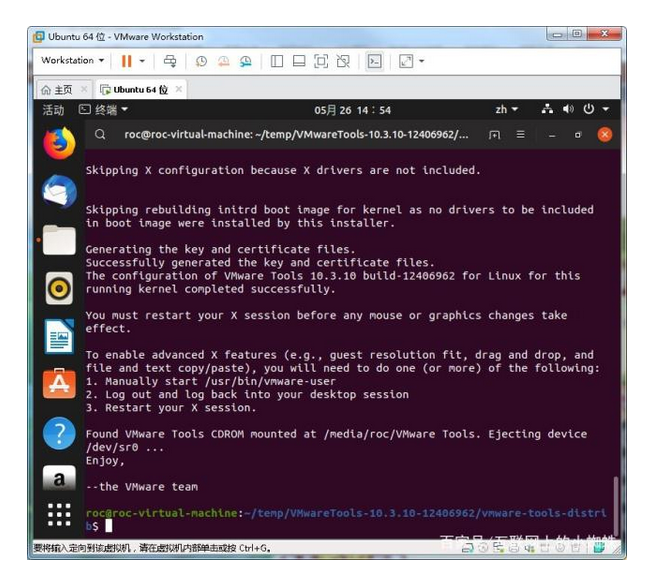Show all applications grid
This screenshot has width=662, height=582.
click(59, 514)
